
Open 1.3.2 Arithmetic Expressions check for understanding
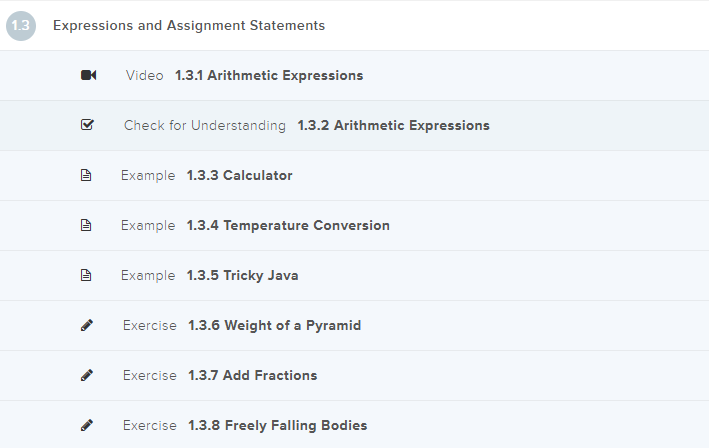pos(393,126)
